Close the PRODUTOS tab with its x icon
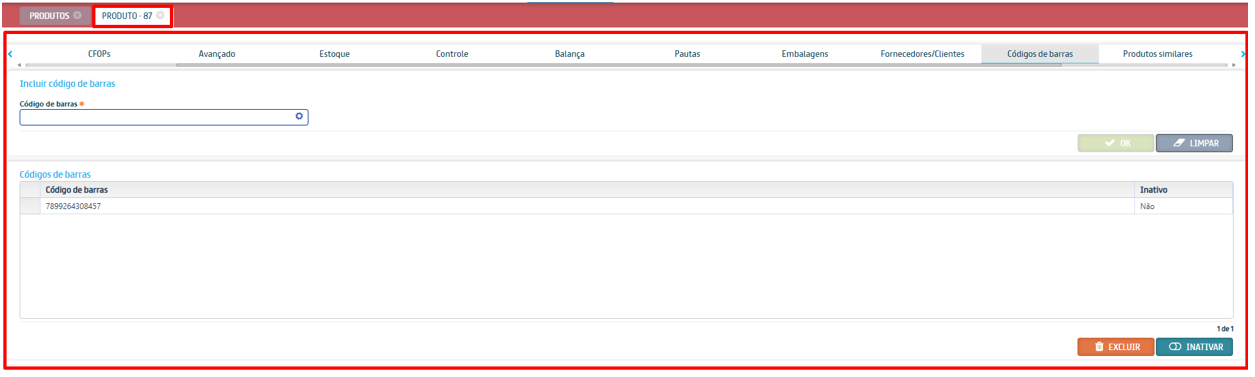 coord(78,16)
